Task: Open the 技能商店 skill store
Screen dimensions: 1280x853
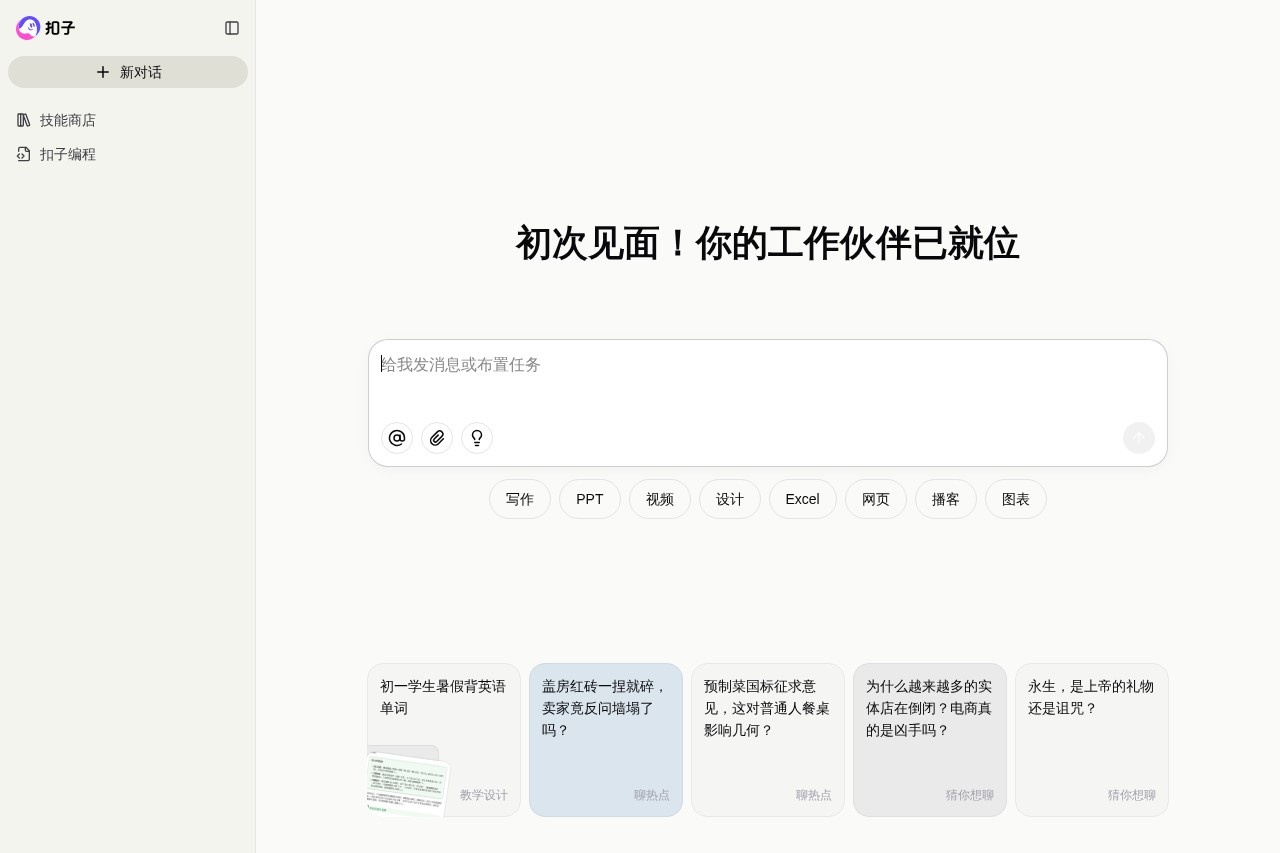Action: [68, 120]
